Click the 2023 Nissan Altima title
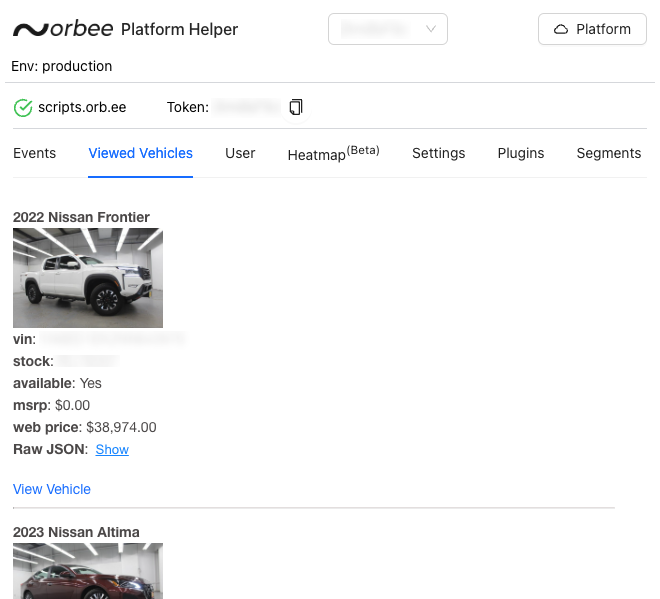660x599 pixels. (76, 532)
